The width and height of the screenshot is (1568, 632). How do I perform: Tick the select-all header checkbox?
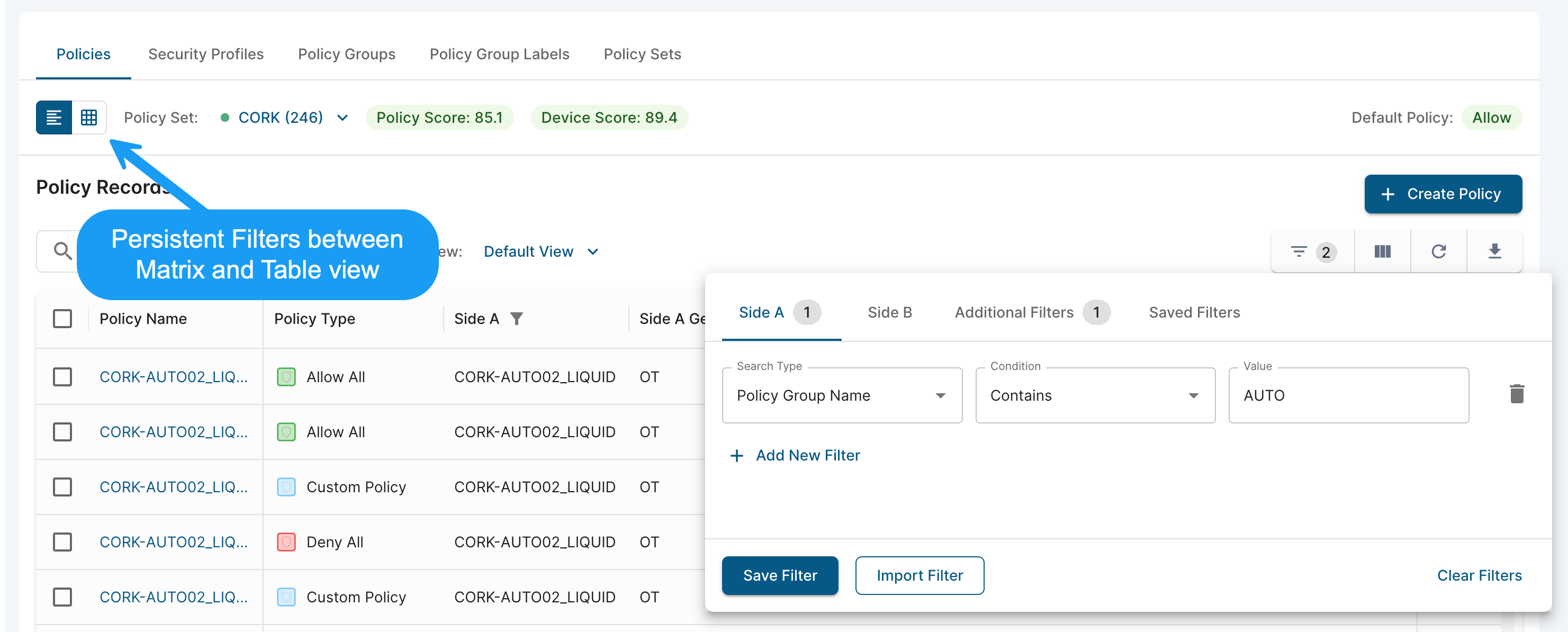(62, 319)
